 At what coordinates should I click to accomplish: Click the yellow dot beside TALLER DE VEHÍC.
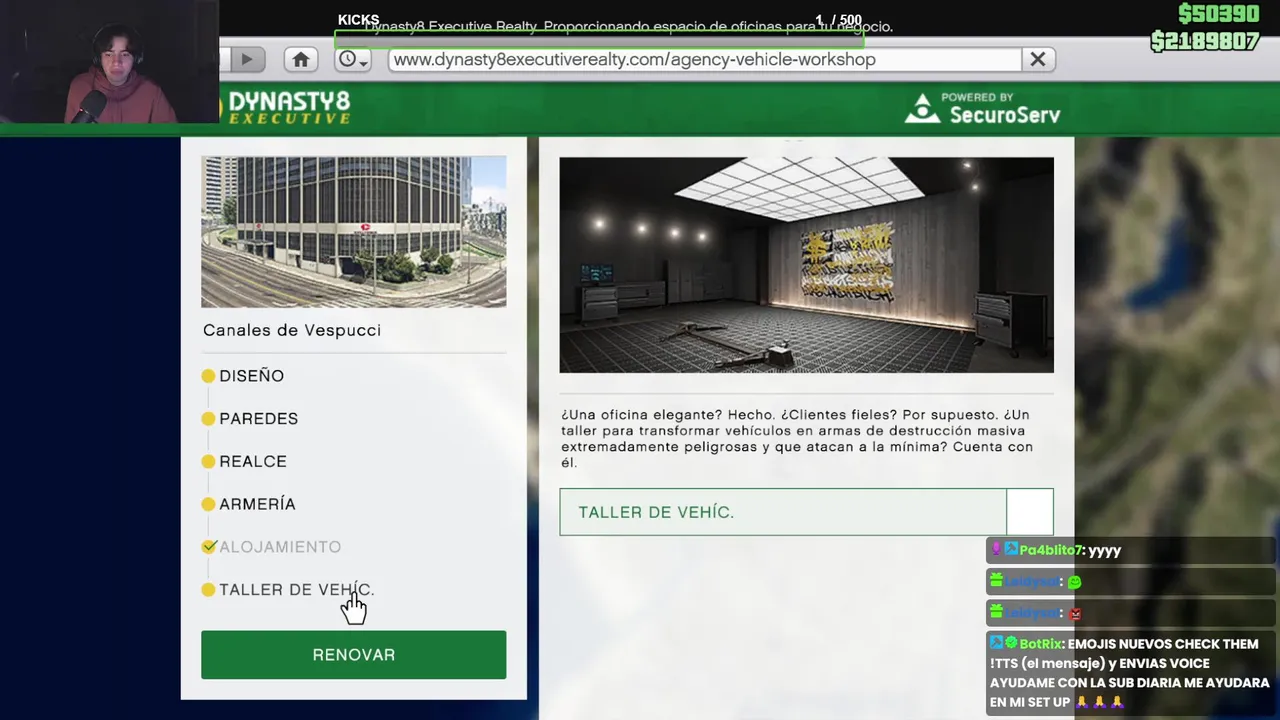(208, 590)
